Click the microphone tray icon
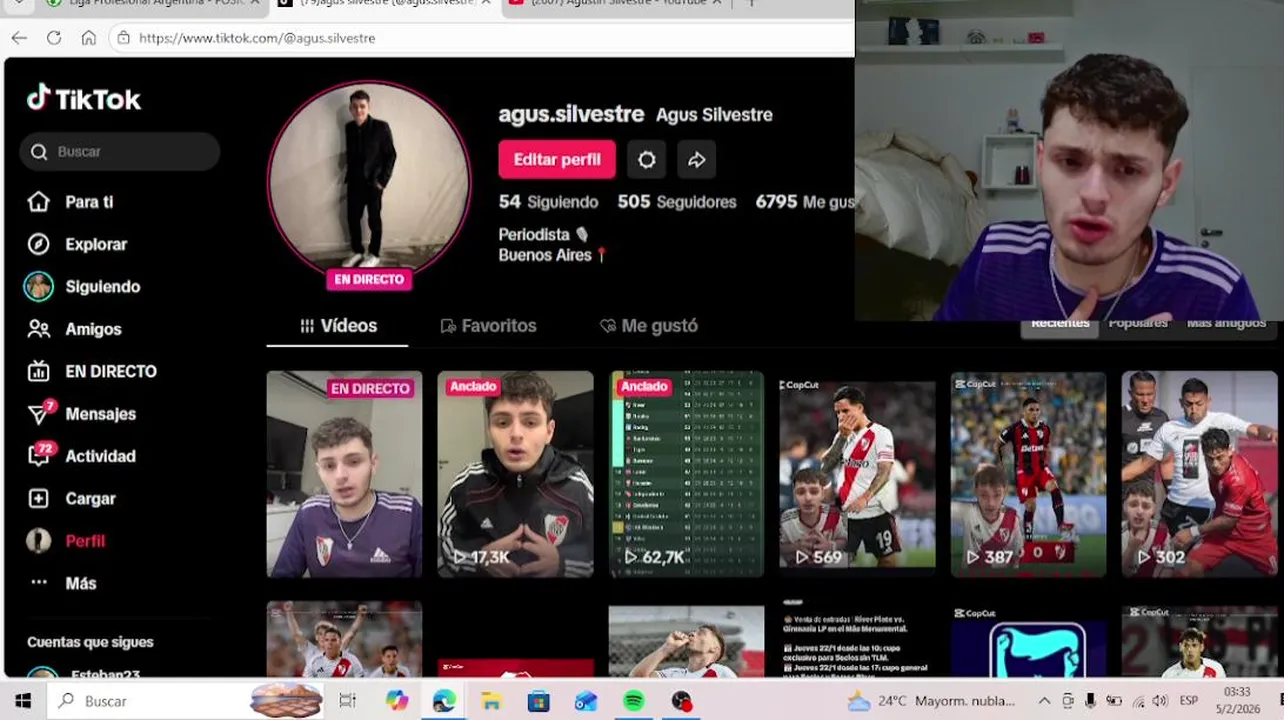The height and width of the screenshot is (720, 1284). [1091, 701]
